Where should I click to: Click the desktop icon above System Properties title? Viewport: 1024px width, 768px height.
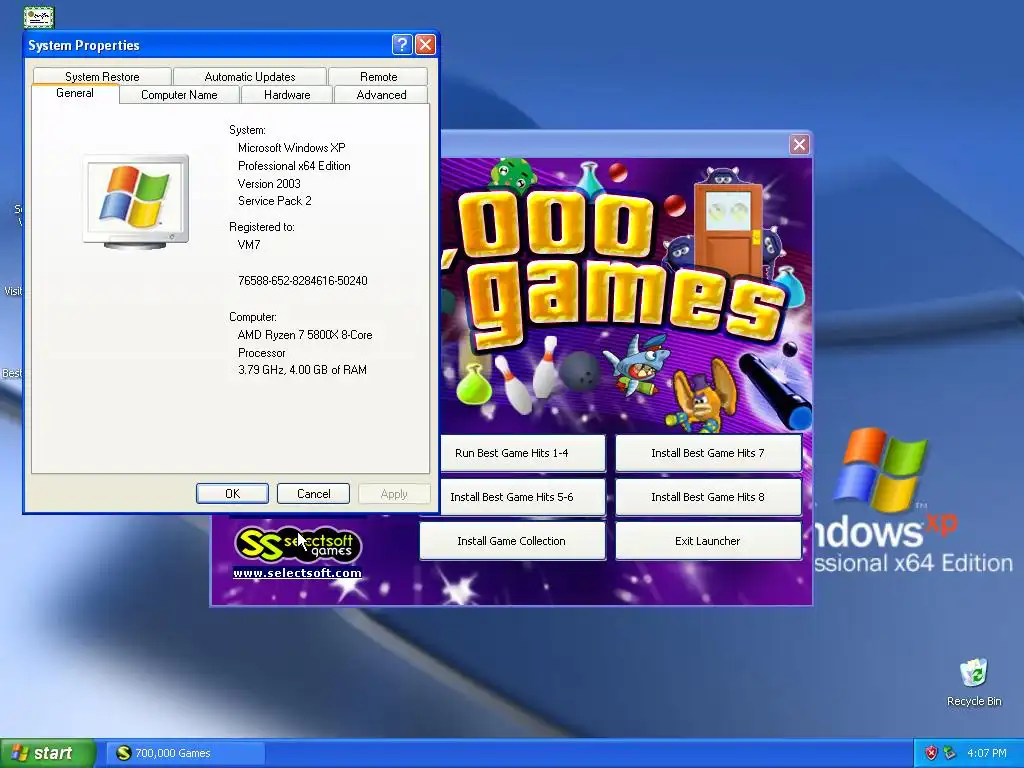coord(39,16)
